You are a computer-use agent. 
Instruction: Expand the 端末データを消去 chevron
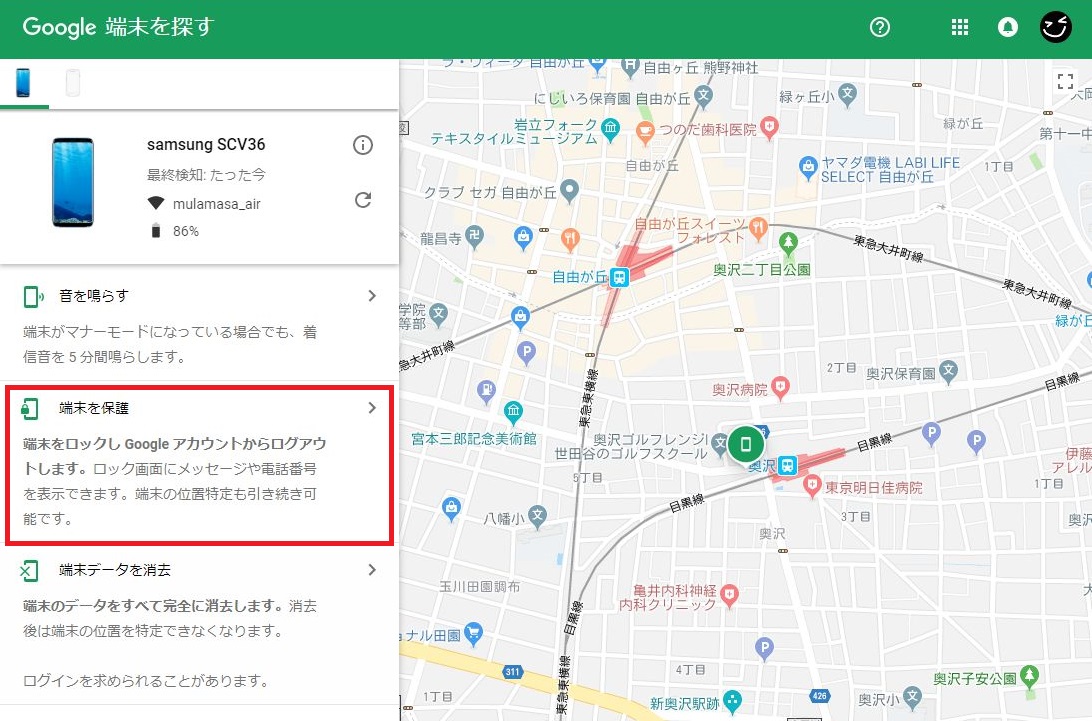click(372, 570)
